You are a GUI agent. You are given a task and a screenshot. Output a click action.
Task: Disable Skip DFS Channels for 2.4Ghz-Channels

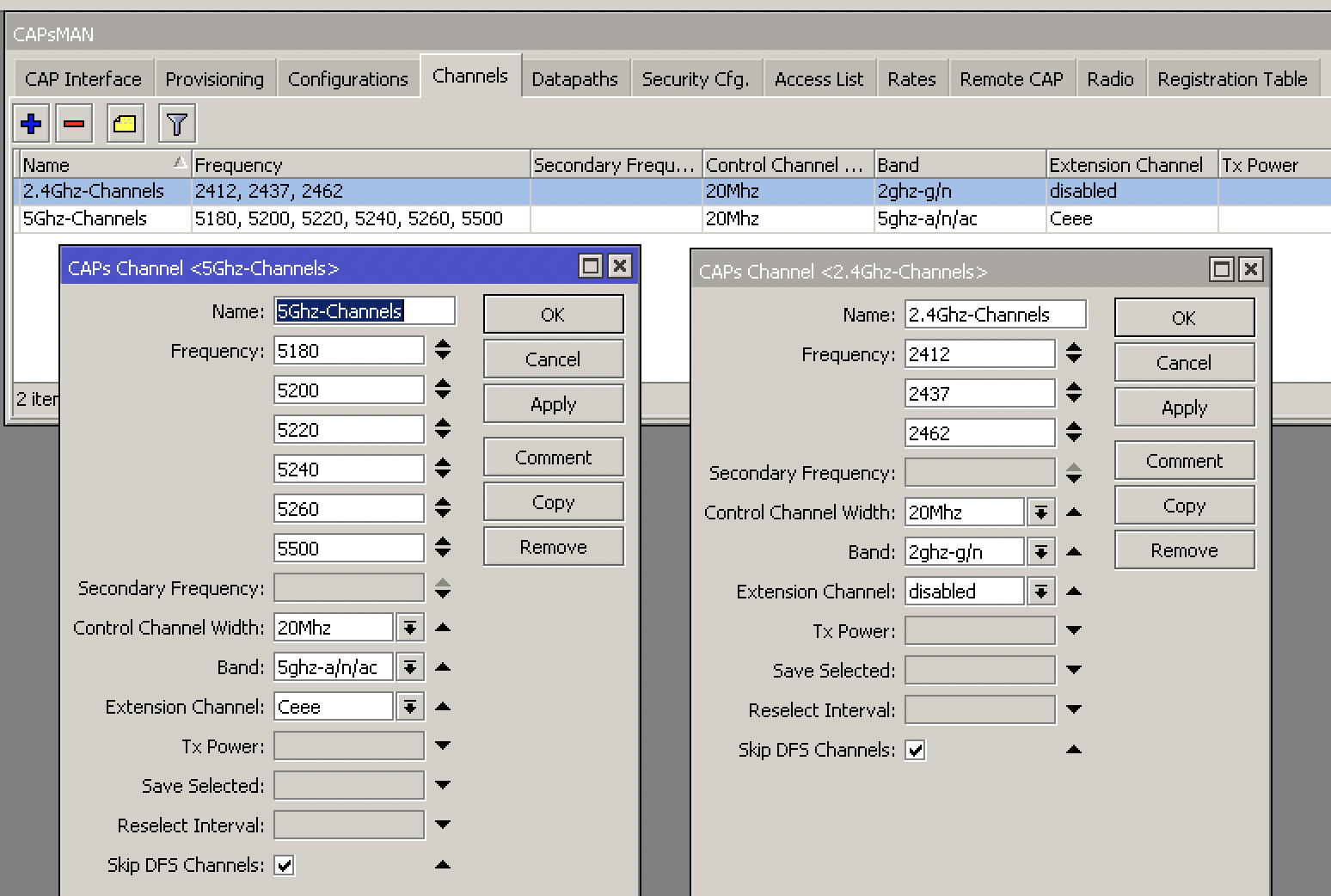tap(915, 749)
